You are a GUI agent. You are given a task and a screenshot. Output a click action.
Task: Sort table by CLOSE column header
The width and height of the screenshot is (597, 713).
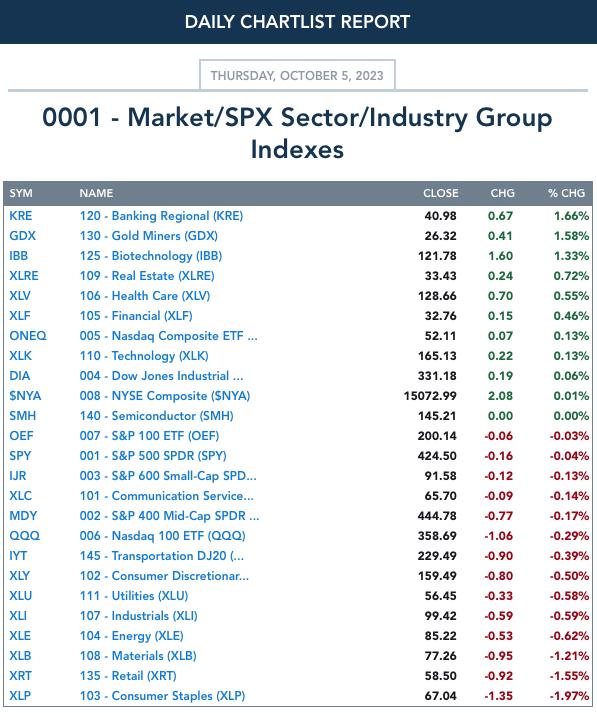pyautogui.click(x=441, y=193)
